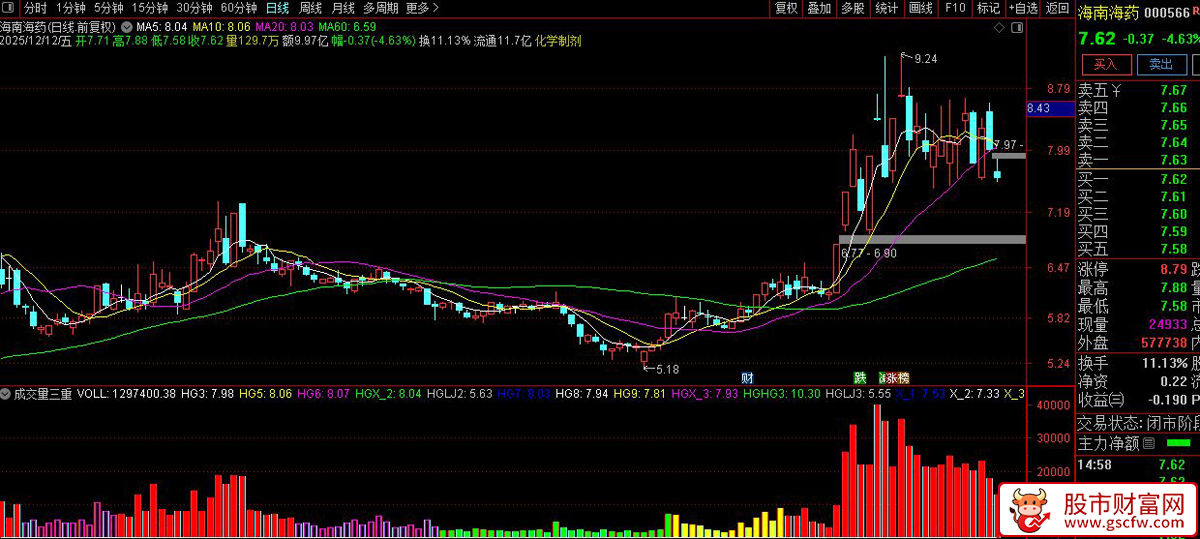1200x539 pixels.
Task: Click the diamond marker icon above the chart
Action: pyautogui.click(x=999, y=27)
